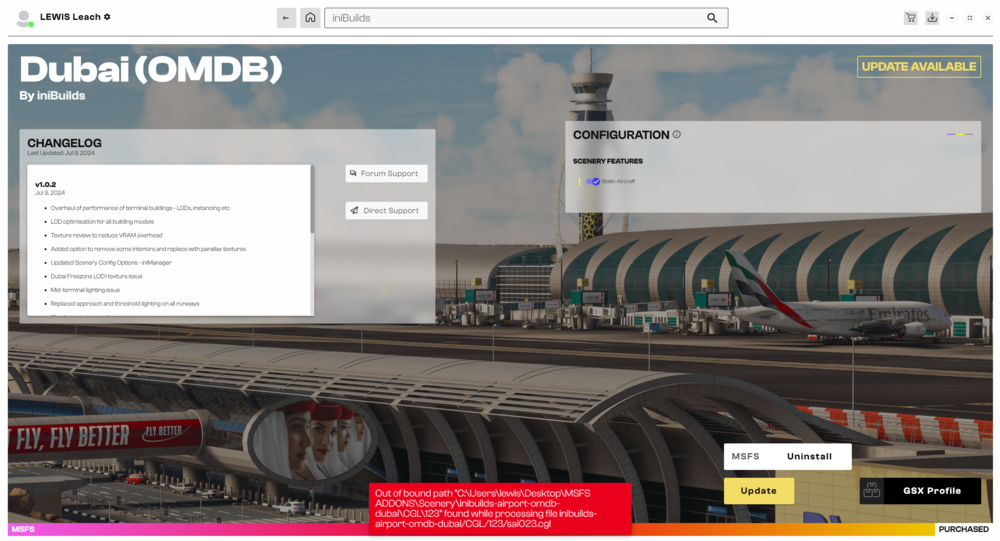Open the GSX Profile
Viewport: 1000px width, 541px height.
click(x=931, y=491)
